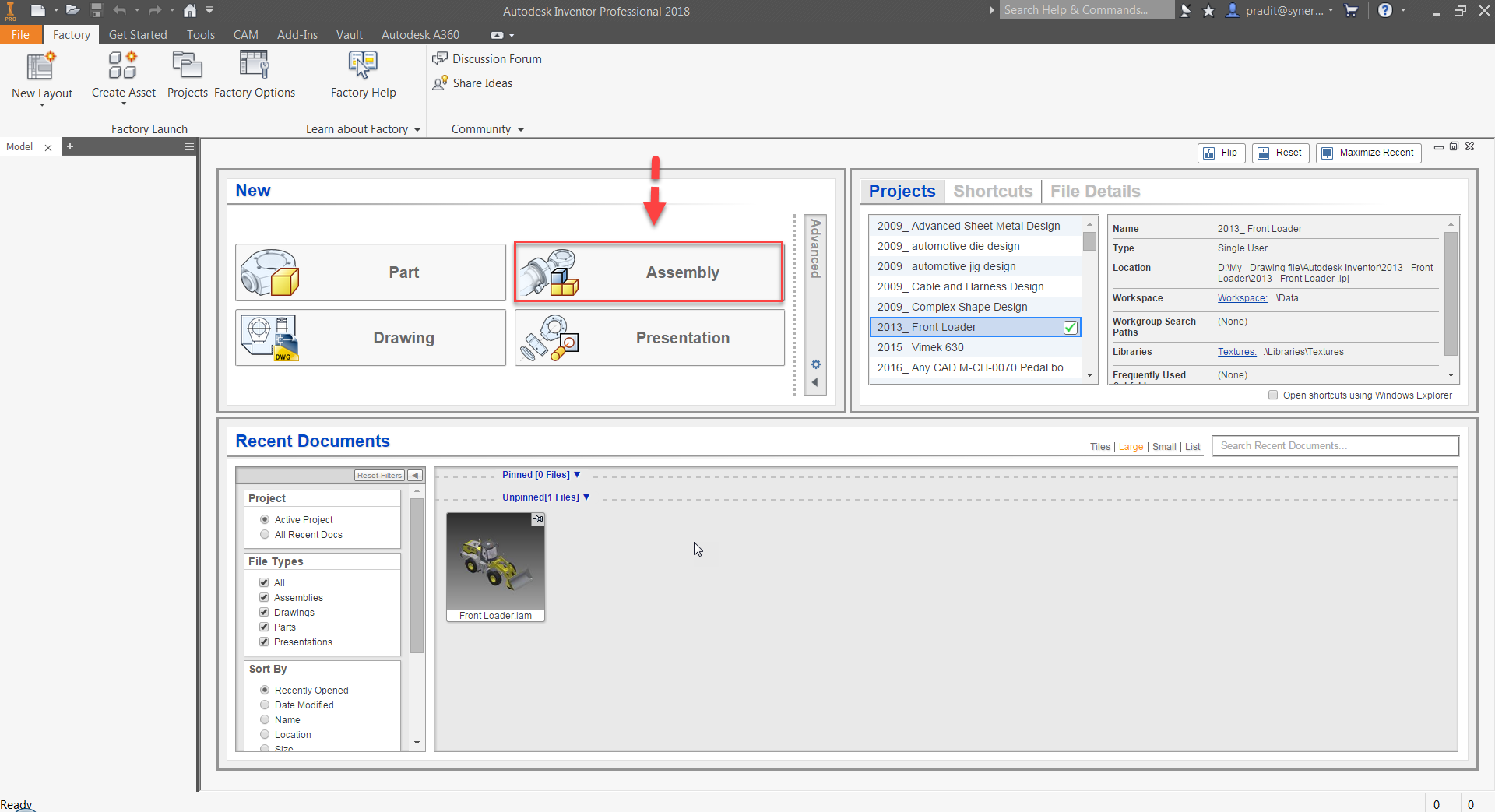Open the Workspace link
This screenshot has width=1495, height=812.
click(1241, 297)
